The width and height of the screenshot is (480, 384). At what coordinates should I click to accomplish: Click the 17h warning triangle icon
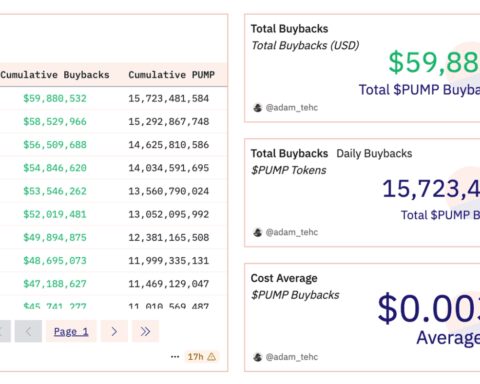point(212,357)
